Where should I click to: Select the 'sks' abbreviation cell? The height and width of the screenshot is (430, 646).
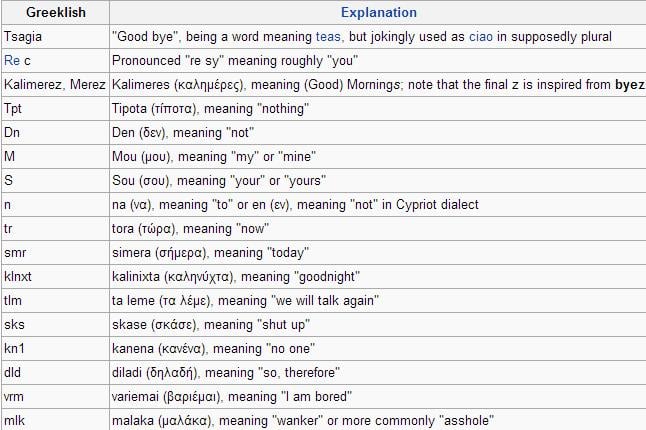(x=56, y=325)
